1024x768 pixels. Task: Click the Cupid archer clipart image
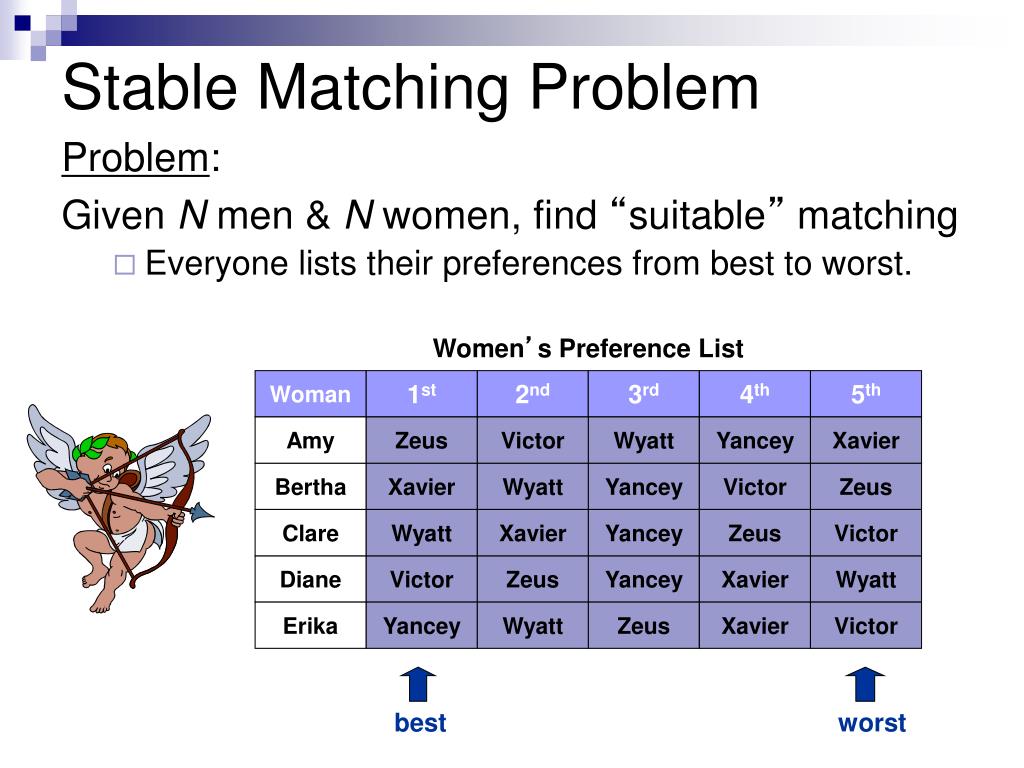click(118, 505)
